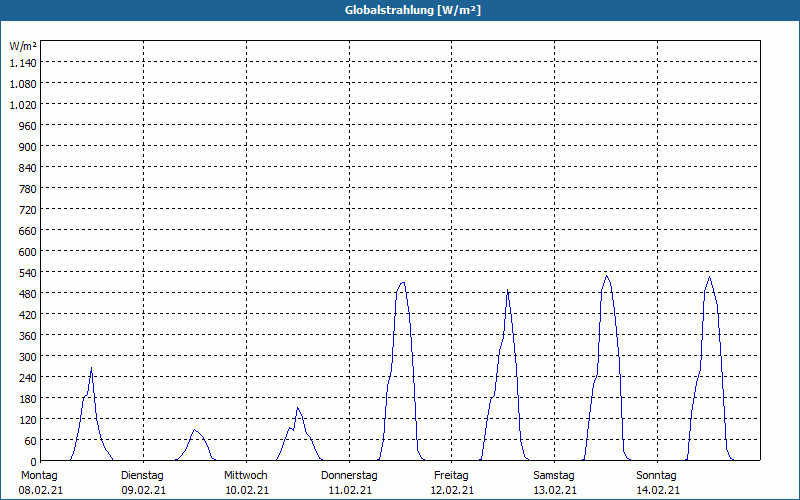Viewport: 800px width, 500px height.
Task: Click the 0 y-axis label
Action: pos(34,462)
